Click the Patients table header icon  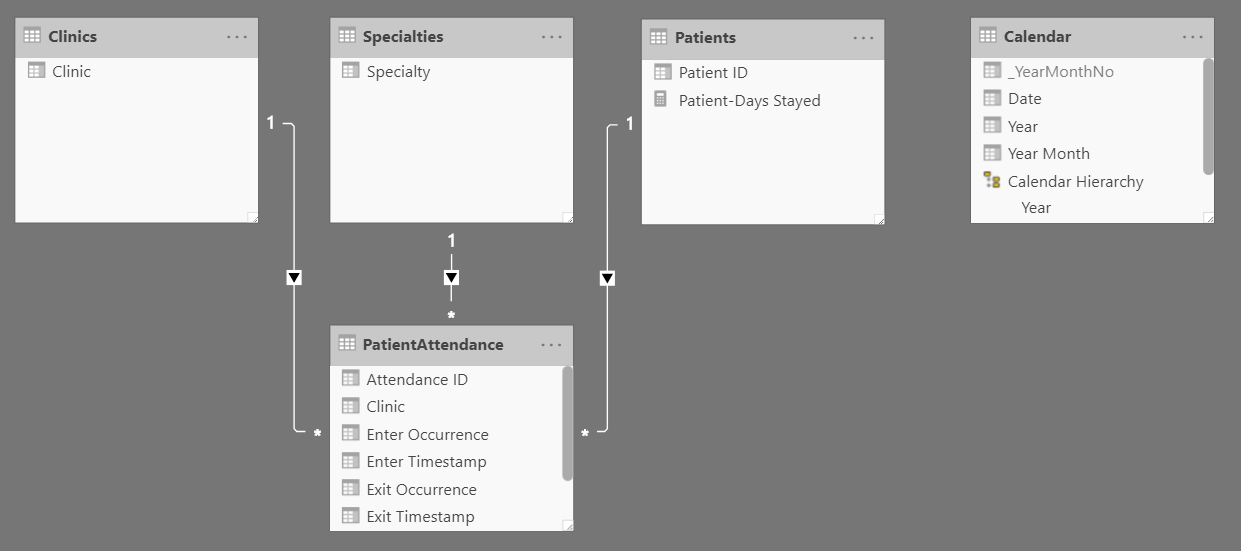658,37
